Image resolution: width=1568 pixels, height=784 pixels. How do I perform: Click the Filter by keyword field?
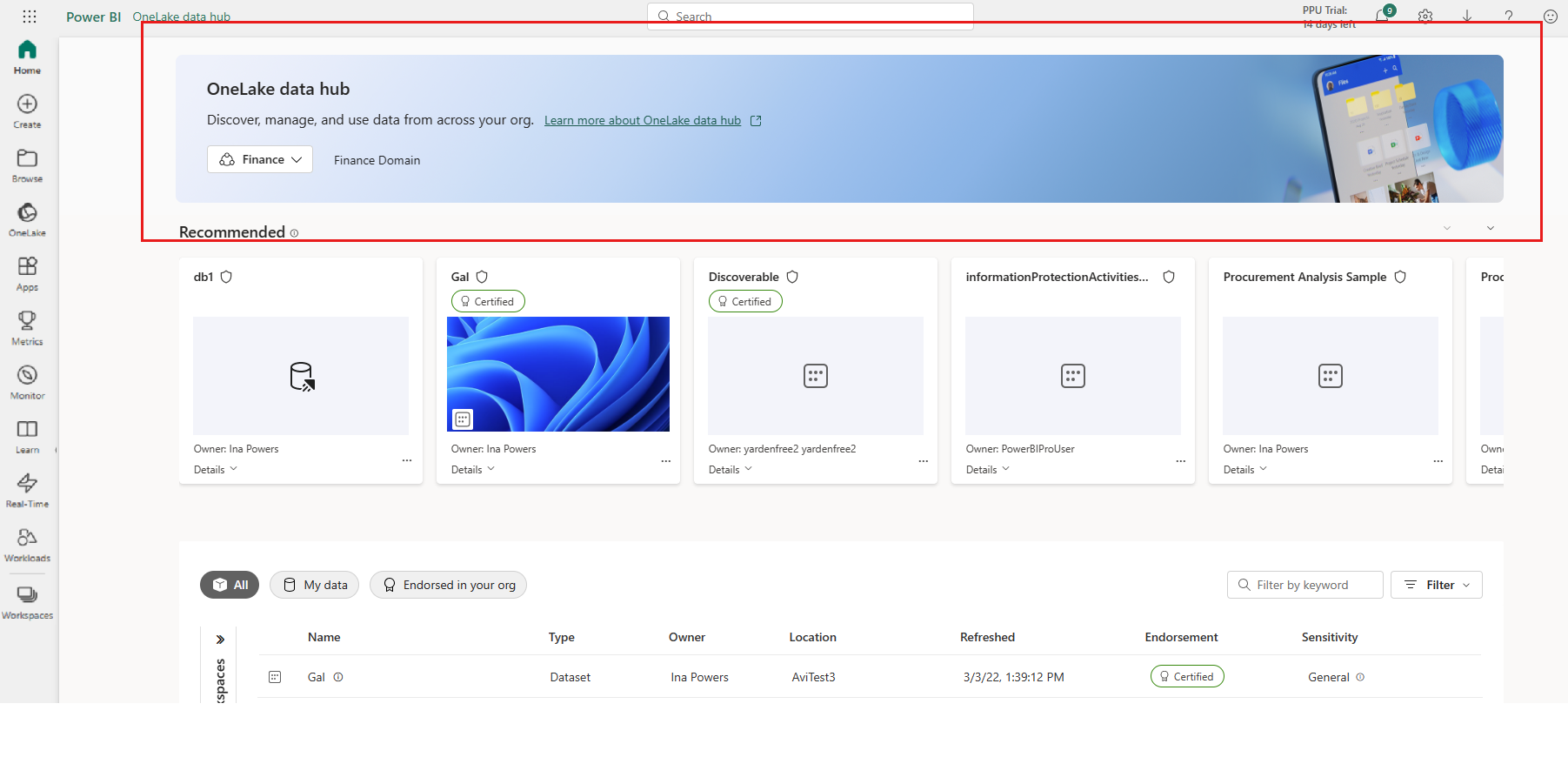1304,585
